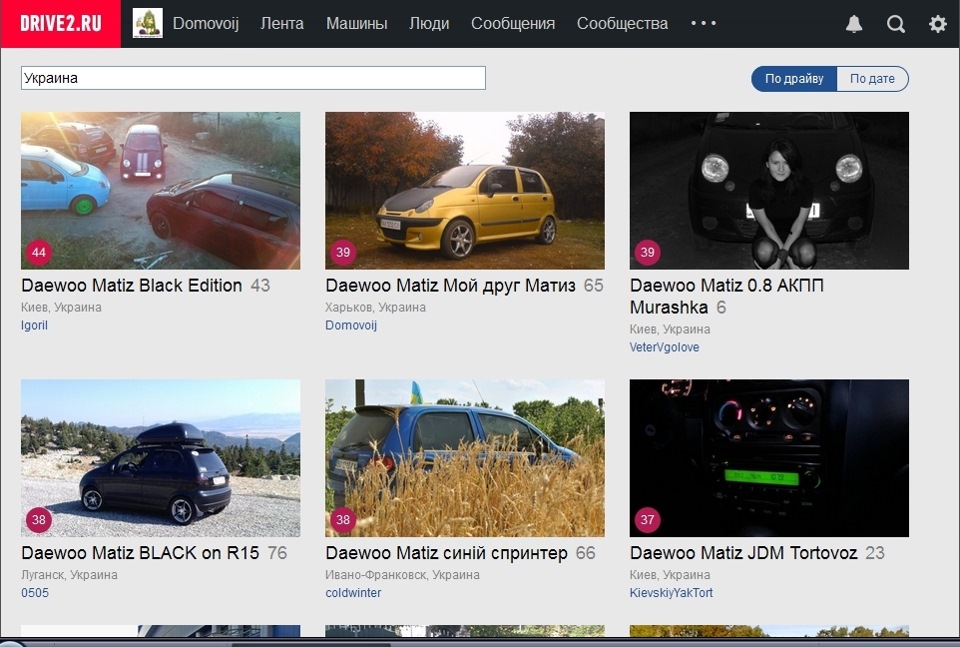Open the DRIVE2.RU home logo
The image size is (960, 647).
click(x=61, y=23)
